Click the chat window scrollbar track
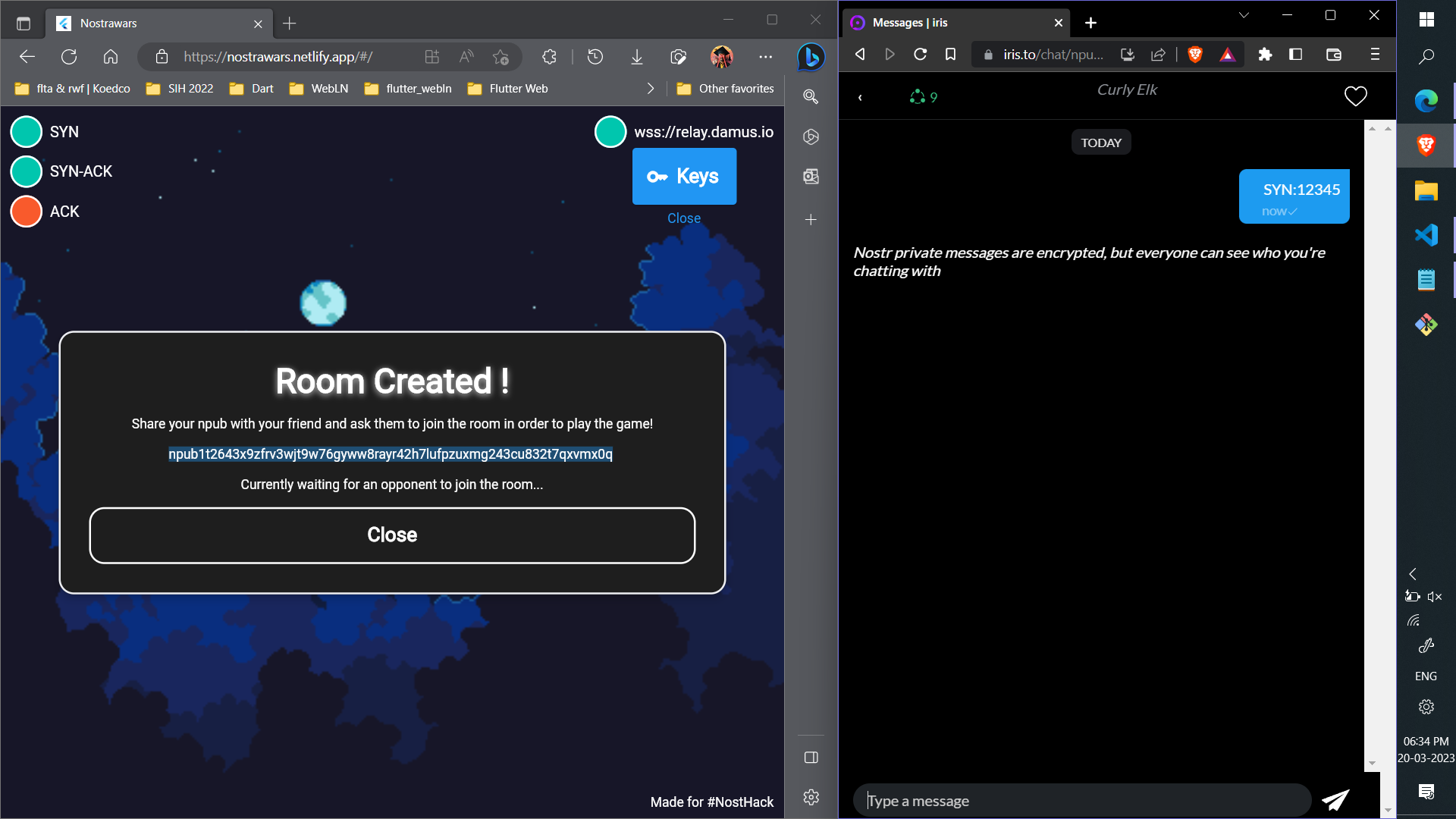1456x819 pixels. pos(1372,455)
